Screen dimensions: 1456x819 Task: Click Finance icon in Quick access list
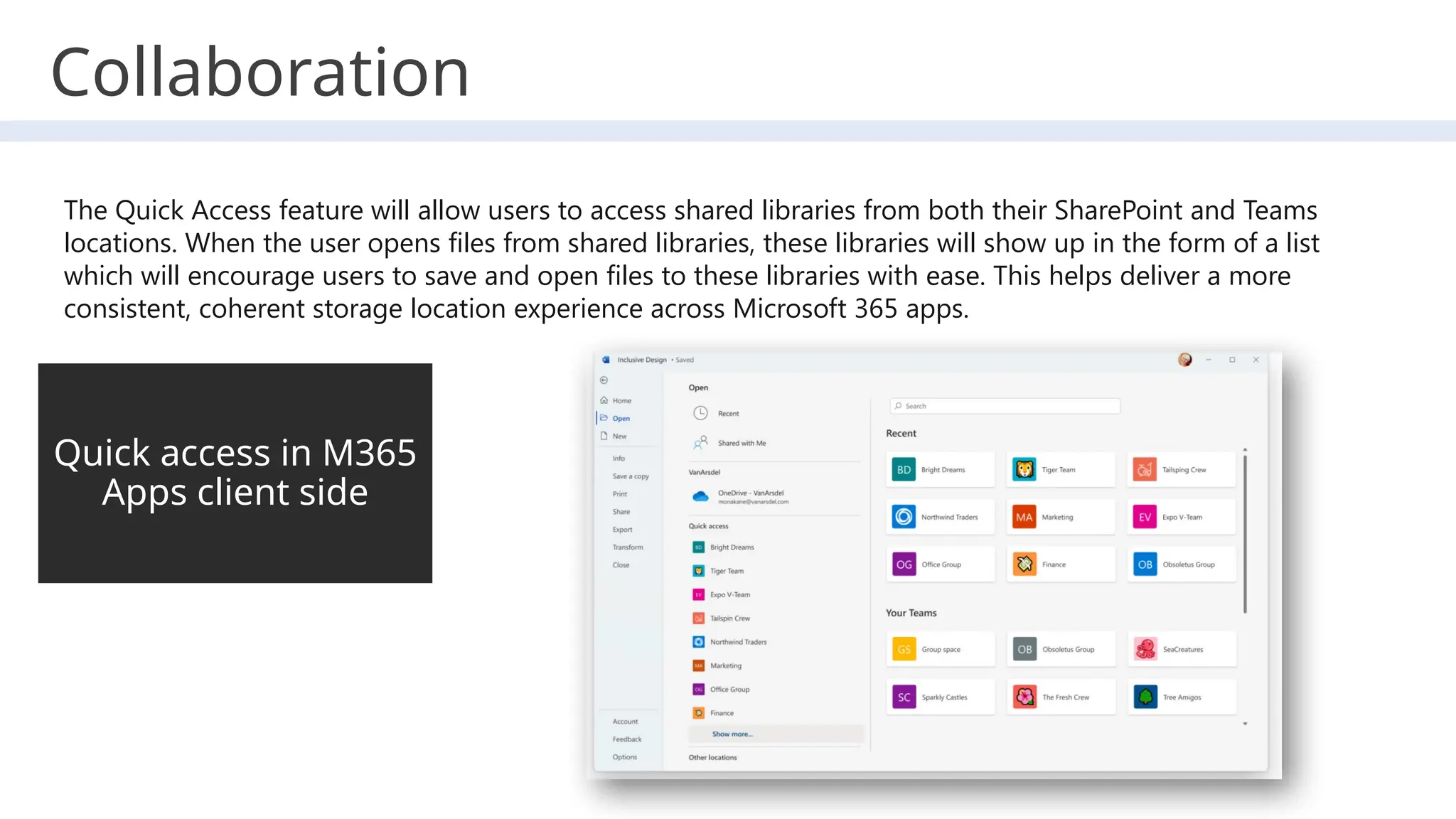(x=698, y=713)
